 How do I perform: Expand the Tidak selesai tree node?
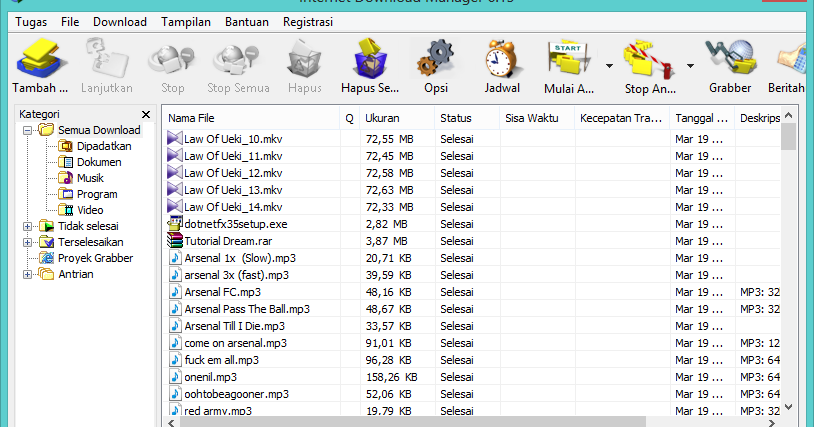coord(28,226)
